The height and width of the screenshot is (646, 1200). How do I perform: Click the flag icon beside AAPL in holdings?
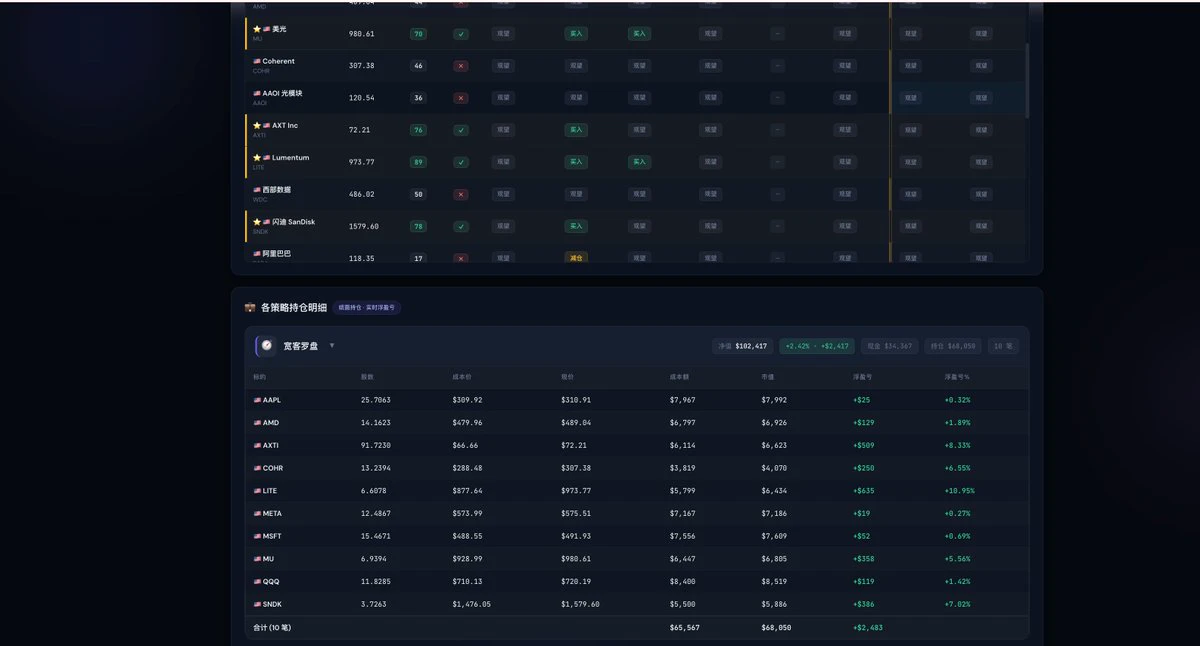click(x=257, y=400)
